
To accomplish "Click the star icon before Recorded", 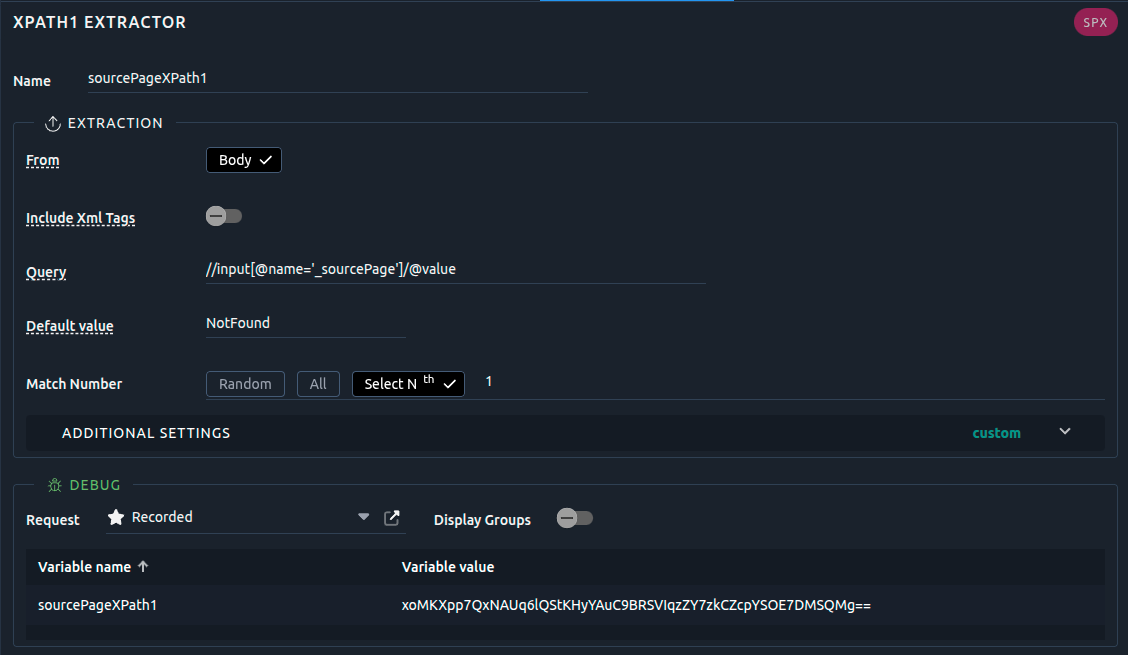I will coord(114,516).
